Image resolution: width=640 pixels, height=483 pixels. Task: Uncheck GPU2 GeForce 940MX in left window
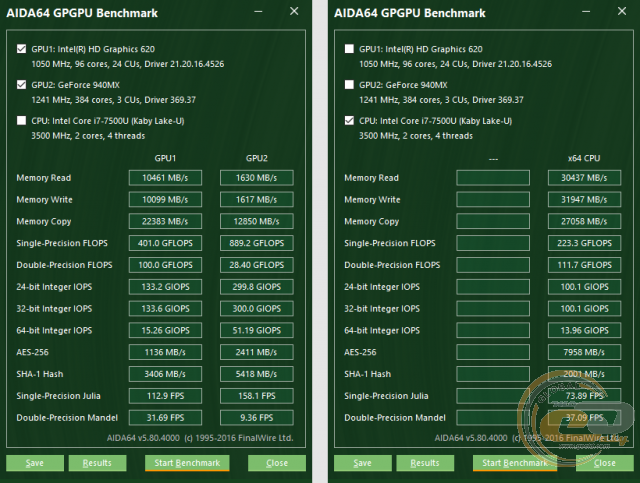(x=22, y=85)
